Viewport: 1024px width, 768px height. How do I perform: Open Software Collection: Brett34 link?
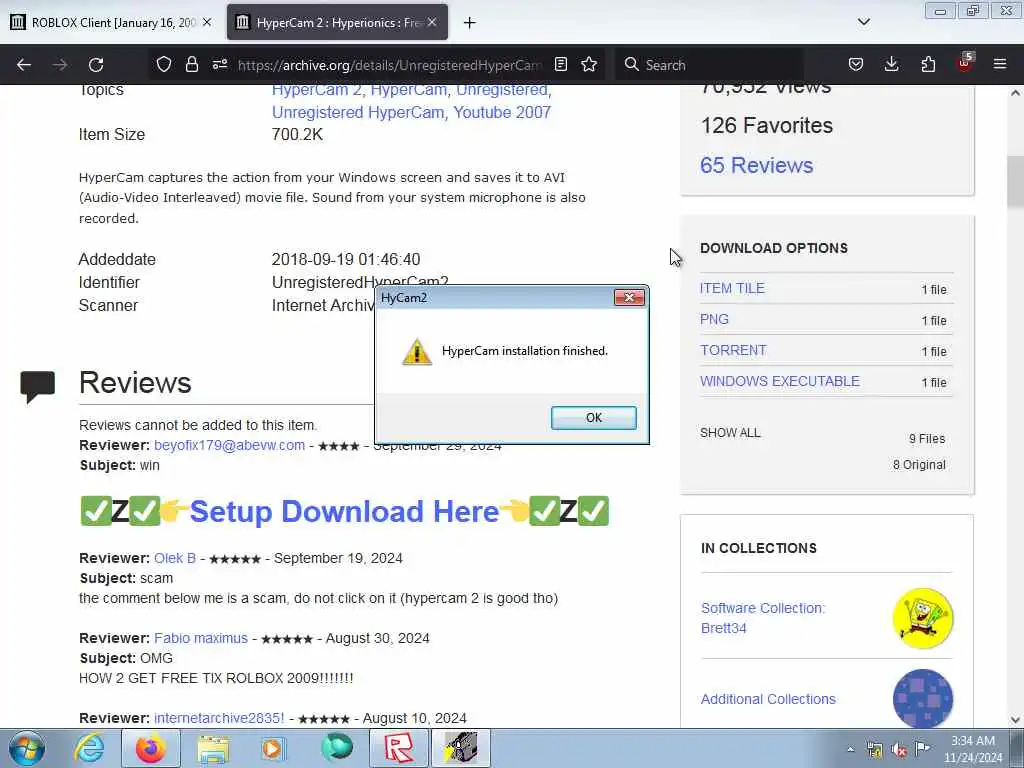(763, 618)
